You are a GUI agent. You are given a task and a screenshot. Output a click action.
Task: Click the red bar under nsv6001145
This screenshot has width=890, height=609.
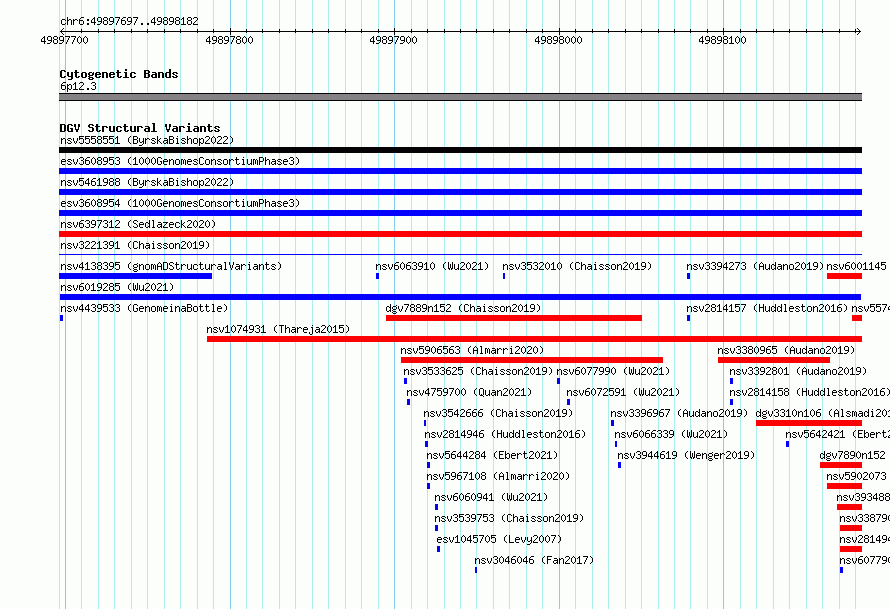pos(845,276)
